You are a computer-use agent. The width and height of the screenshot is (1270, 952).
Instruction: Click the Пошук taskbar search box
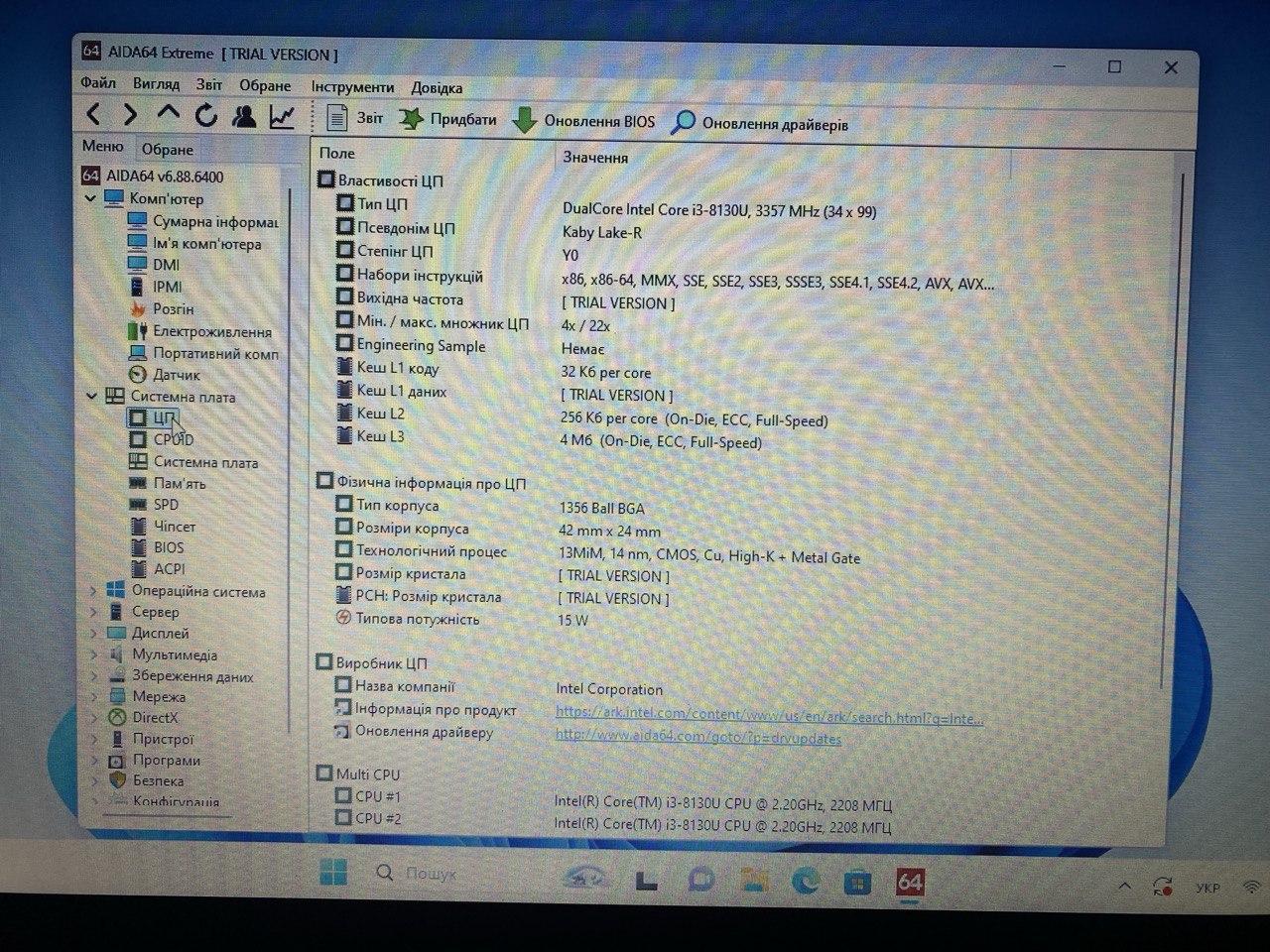[x=417, y=874]
